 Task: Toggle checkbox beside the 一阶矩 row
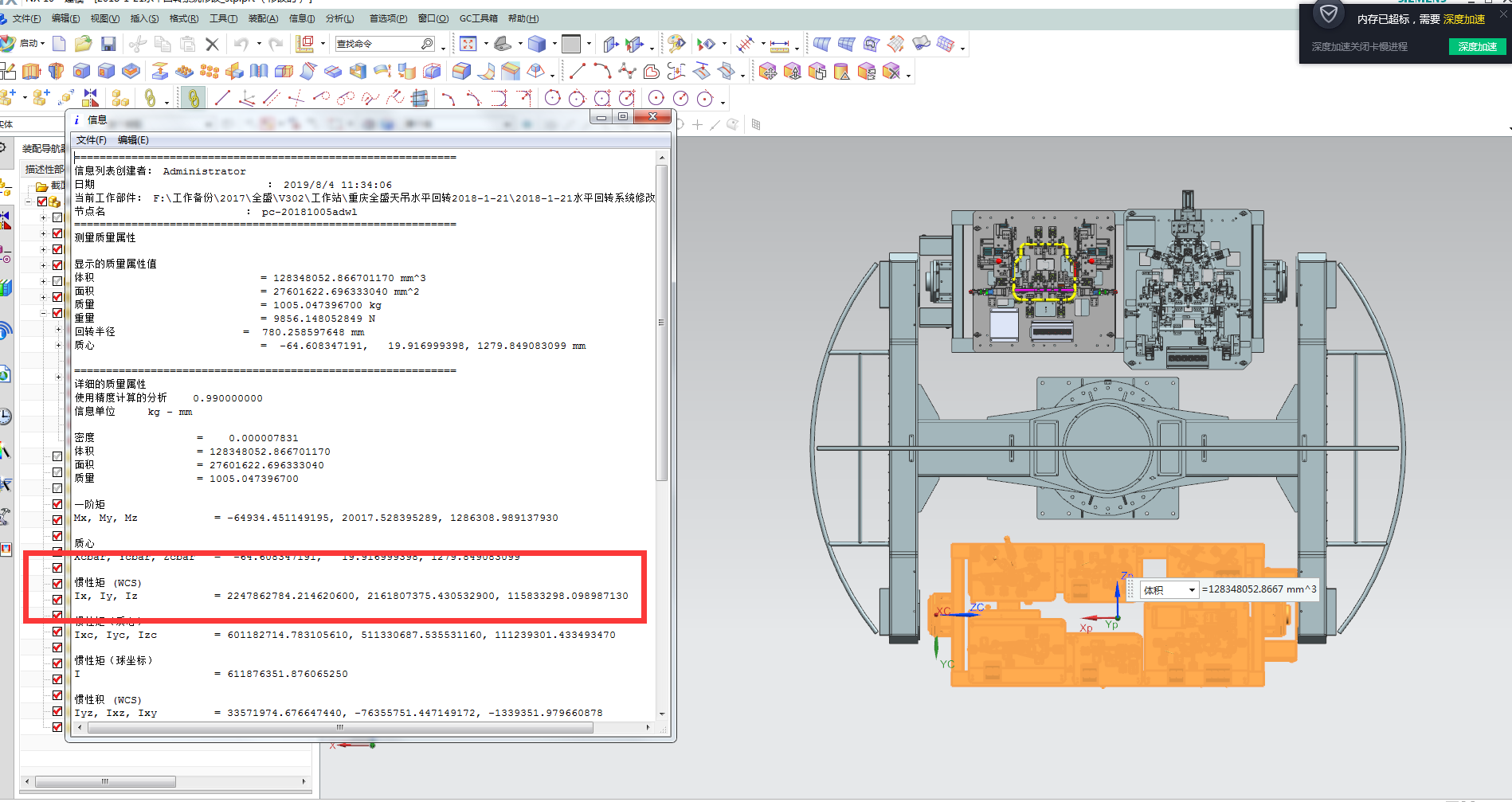click(x=57, y=504)
